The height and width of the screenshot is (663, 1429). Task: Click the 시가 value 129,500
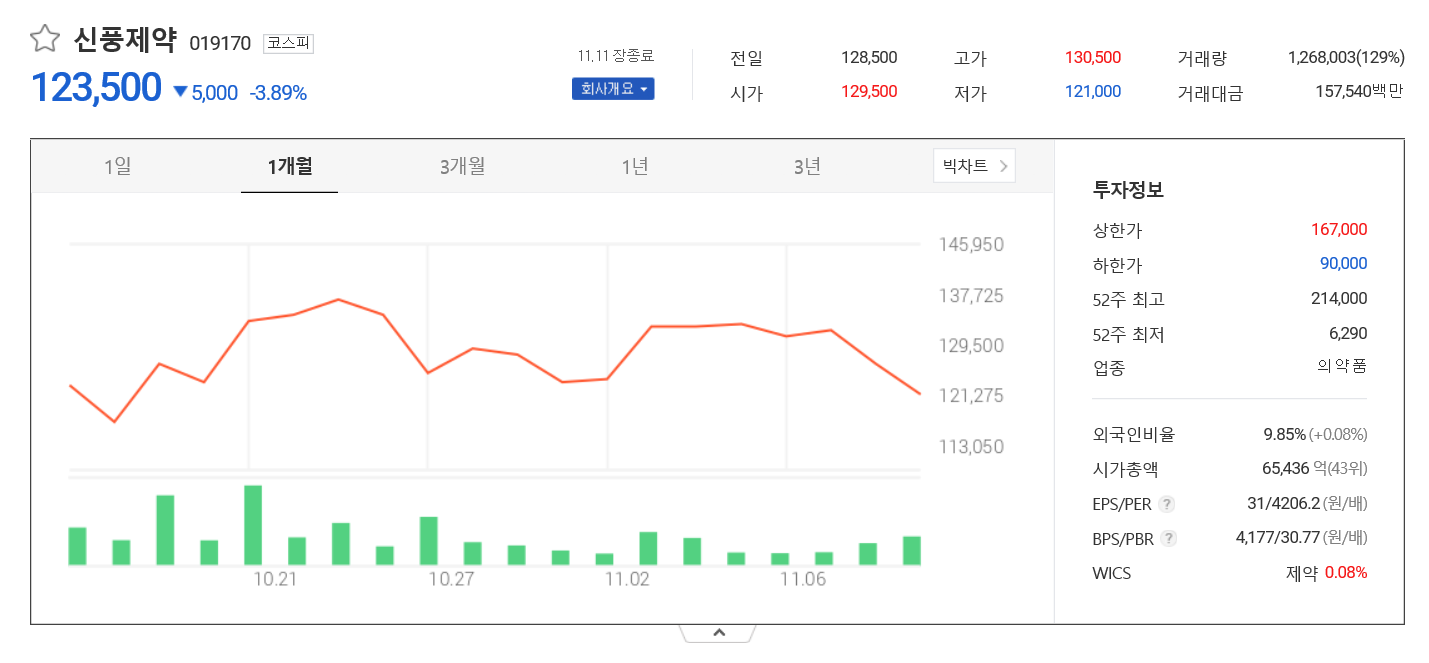(x=869, y=92)
